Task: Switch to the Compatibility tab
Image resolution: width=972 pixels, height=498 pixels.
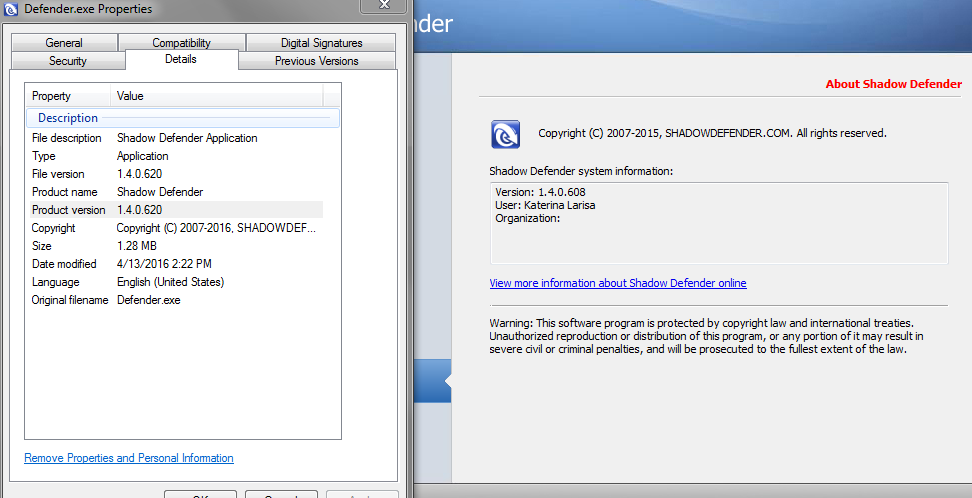Action: click(182, 43)
